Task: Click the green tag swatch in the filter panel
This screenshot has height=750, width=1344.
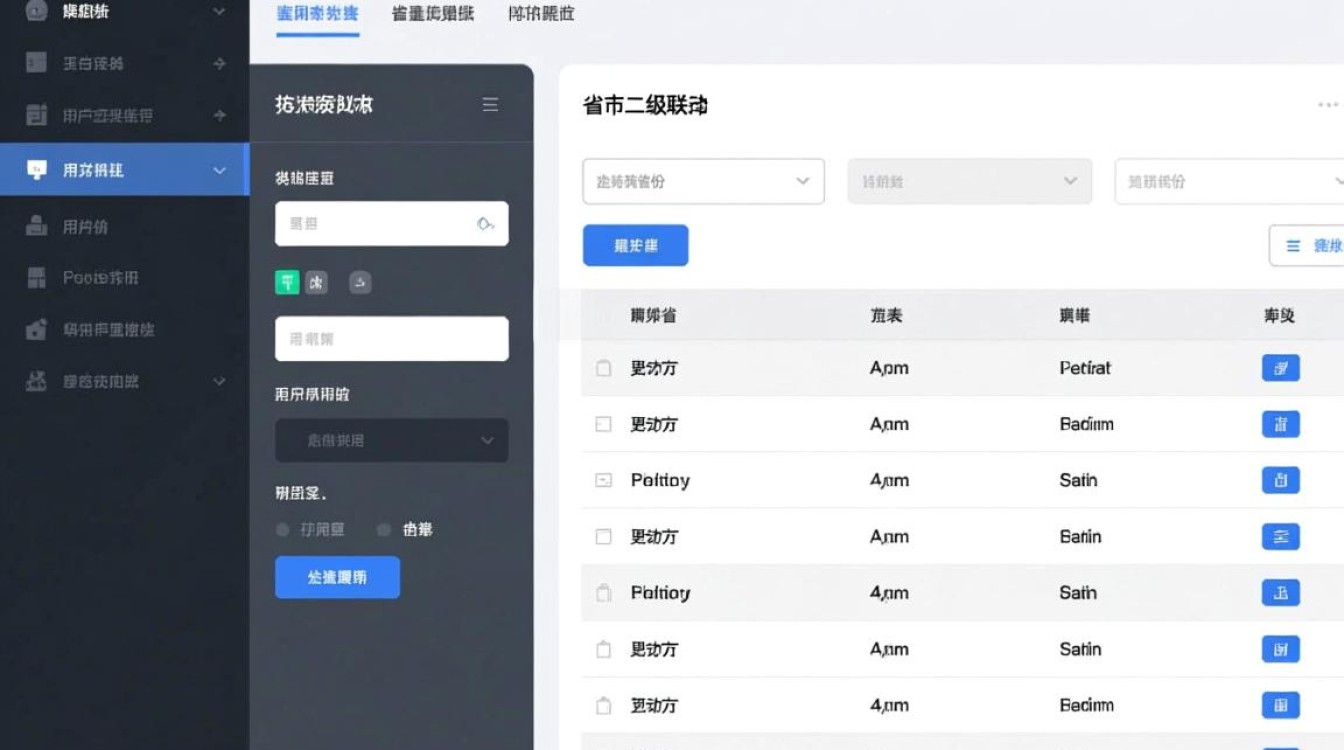Action: [287, 283]
